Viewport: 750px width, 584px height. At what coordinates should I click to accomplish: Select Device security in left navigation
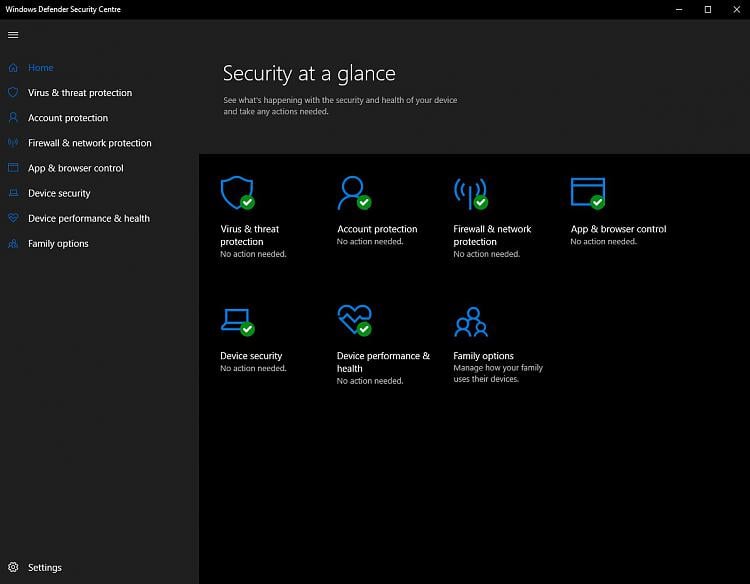[59, 193]
